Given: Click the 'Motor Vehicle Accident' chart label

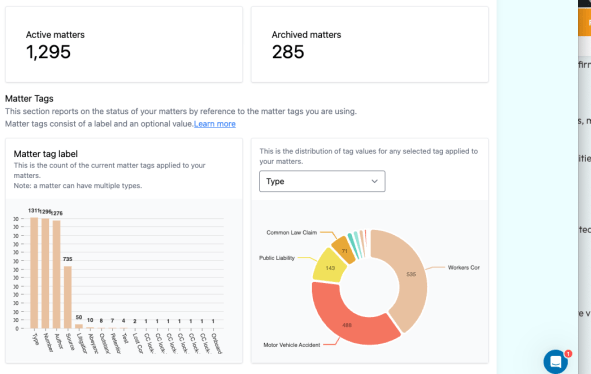Looking at the screenshot, I should [x=292, y=345].
